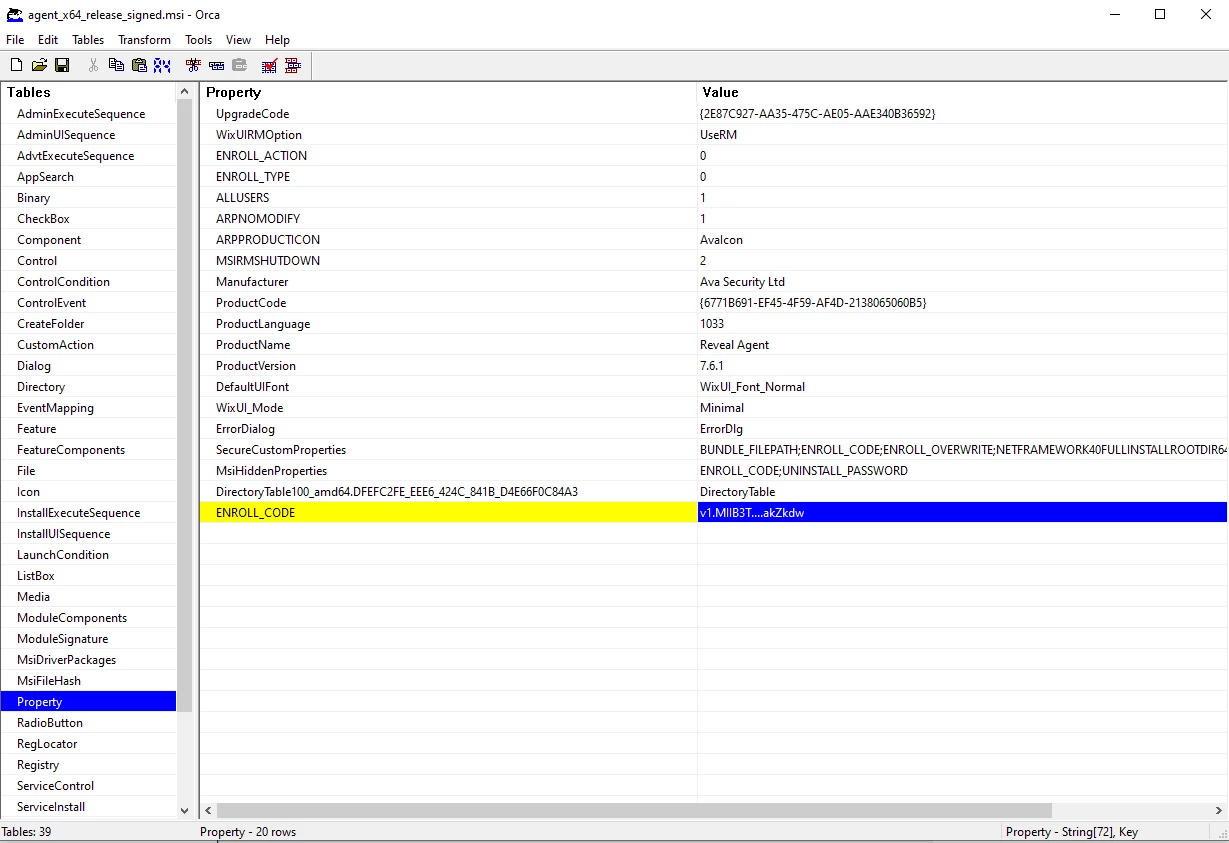Click the UpgradeCode property cell
This screenshot has height=843, width=1229.
(x=448, y=114)
